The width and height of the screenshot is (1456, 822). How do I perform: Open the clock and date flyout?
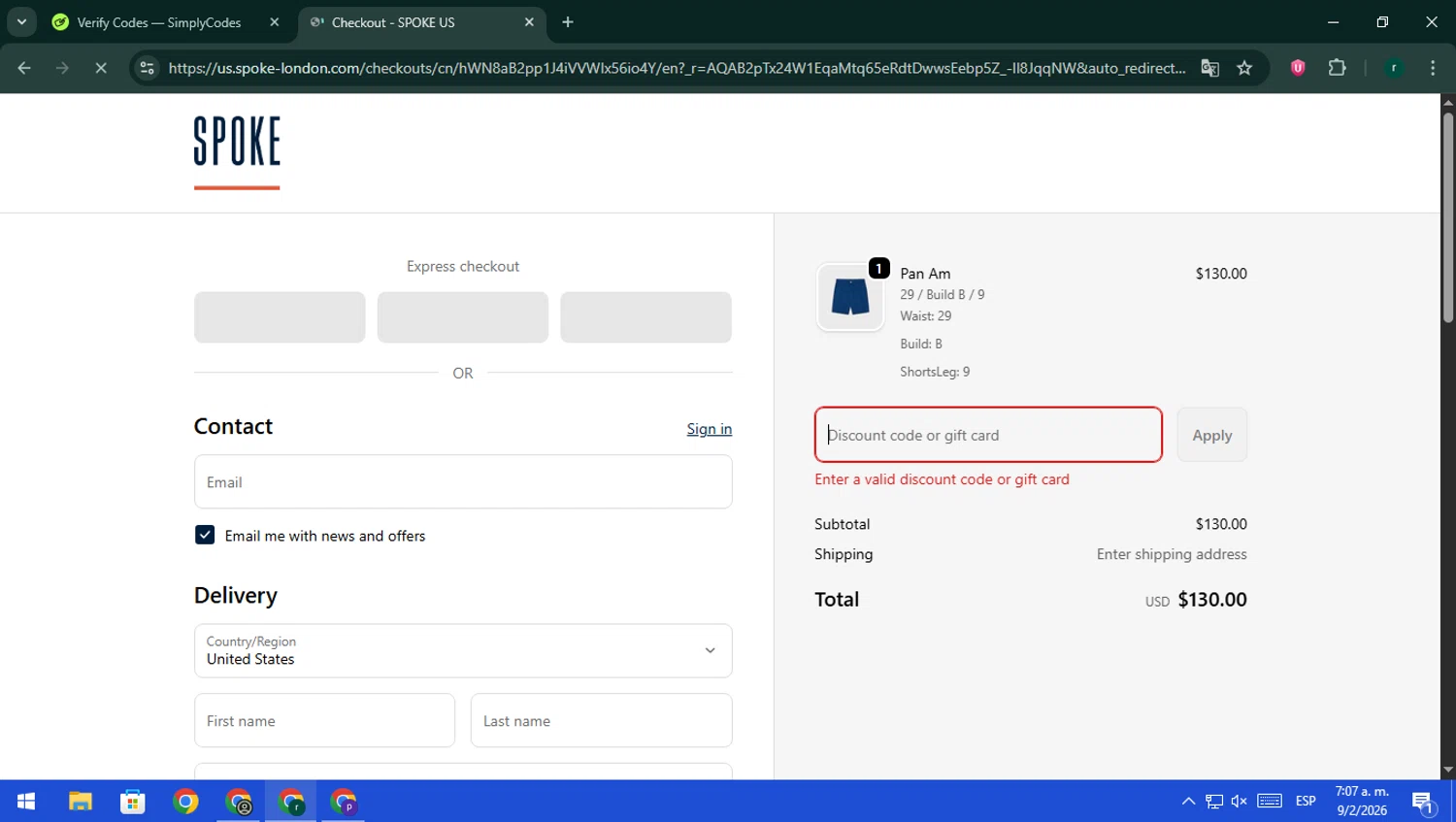click(x=1362, y=802)
